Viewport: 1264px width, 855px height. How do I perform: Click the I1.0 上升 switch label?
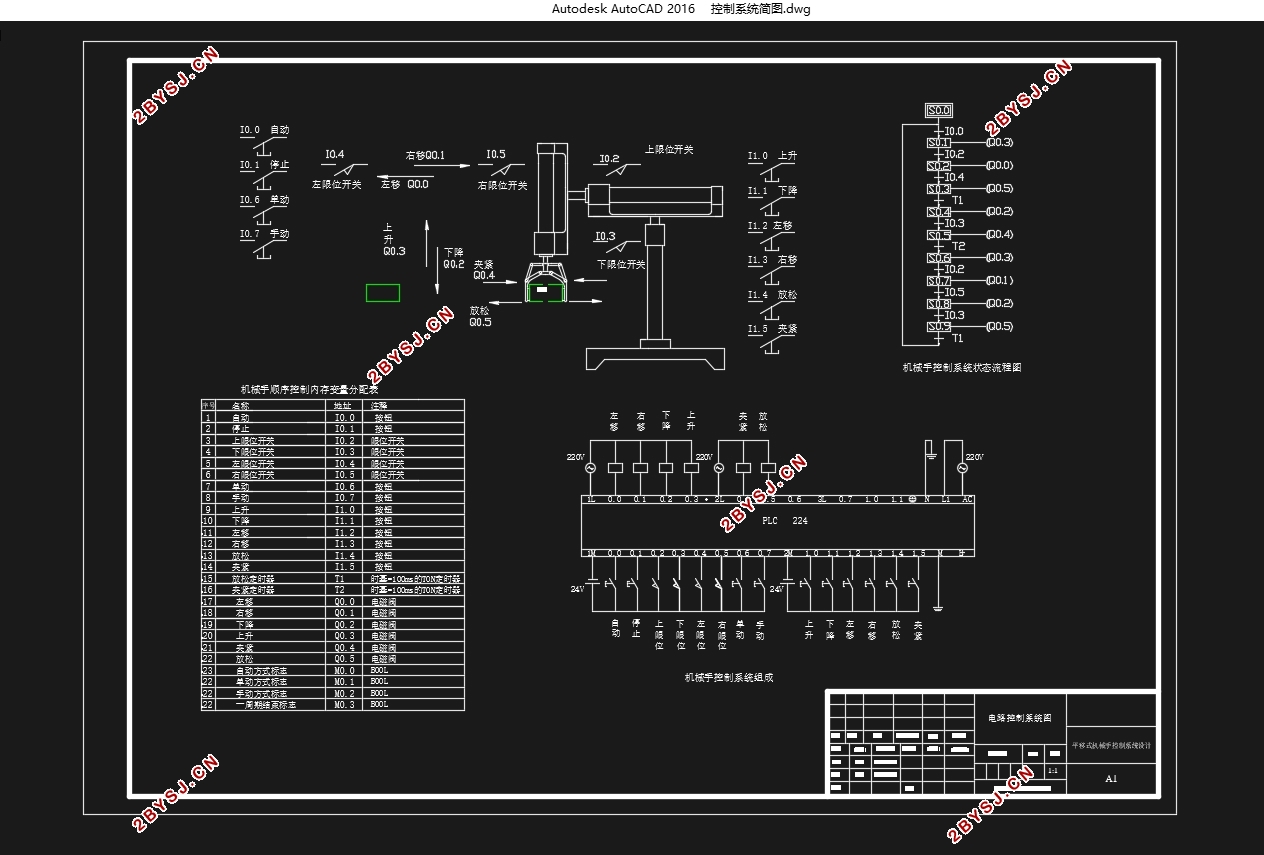pyautogui.click(x=772, y=156)
